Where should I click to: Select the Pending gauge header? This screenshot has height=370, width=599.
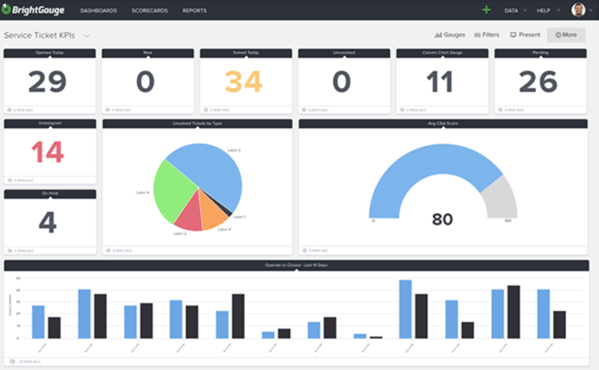pos(541,53)
